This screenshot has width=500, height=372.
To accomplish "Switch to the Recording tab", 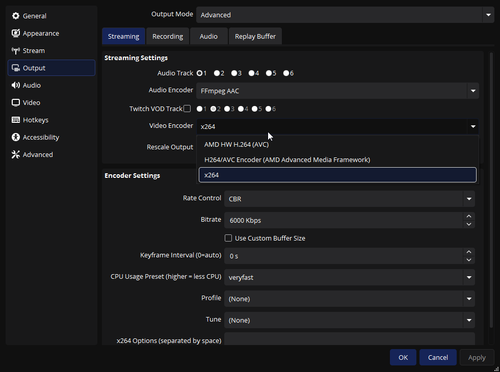I will click(168, 36).
